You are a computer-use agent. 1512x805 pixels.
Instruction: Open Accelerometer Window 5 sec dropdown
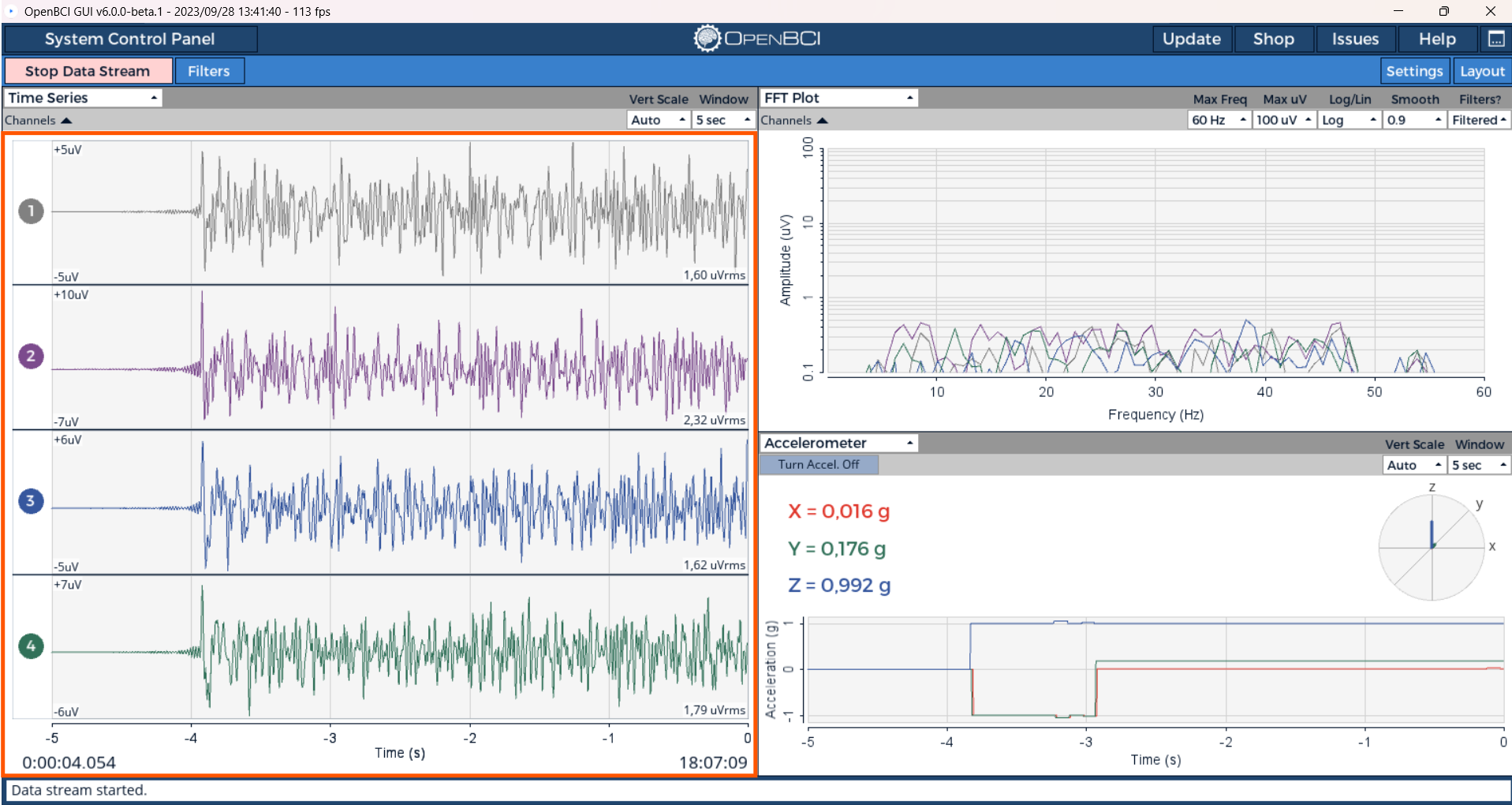[x=1479, y=465]
